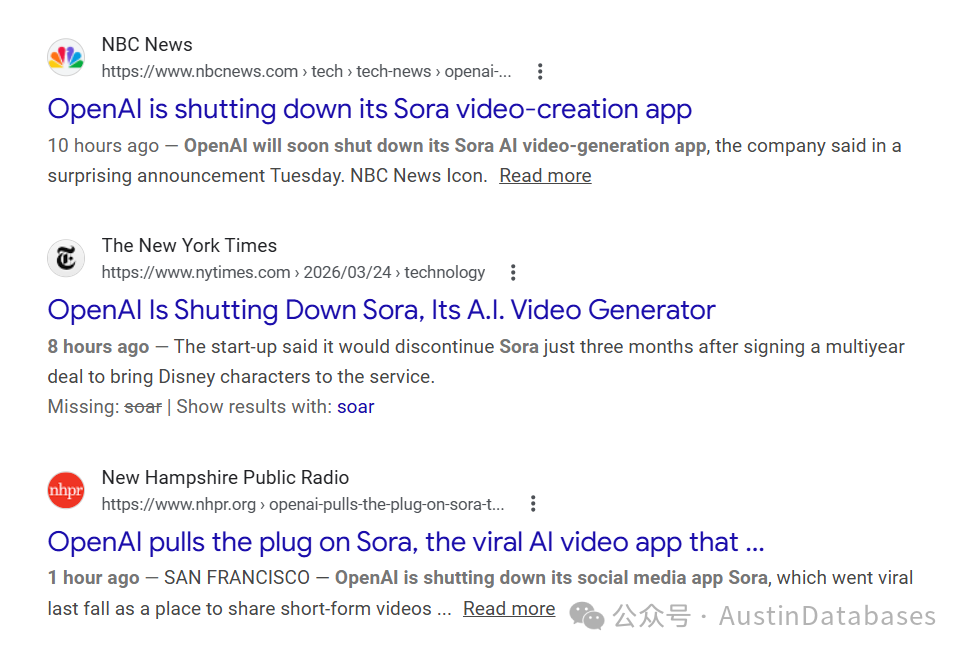Open the three-dot menu for nhpr.org result
The image size is (966, 654).
pos(533,504)
